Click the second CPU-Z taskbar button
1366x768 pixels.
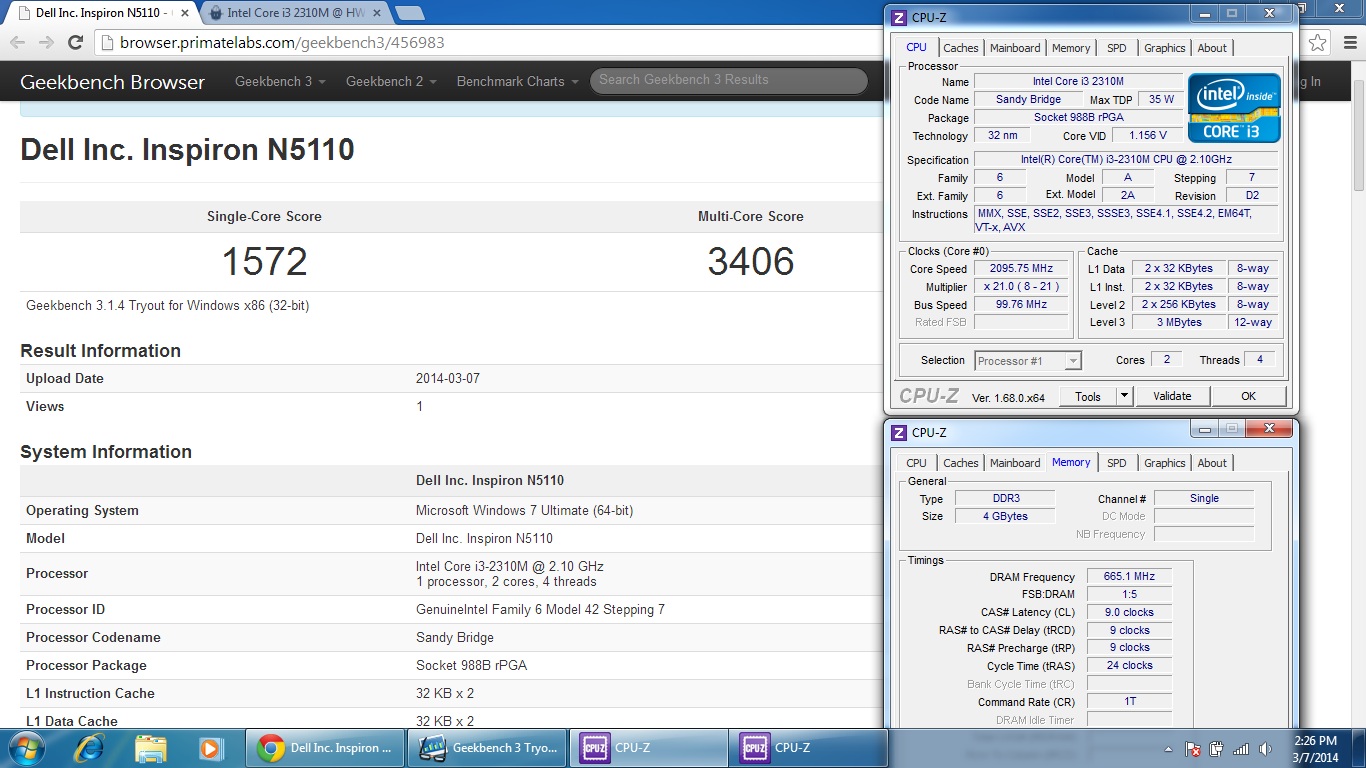[x=809, y=747]
